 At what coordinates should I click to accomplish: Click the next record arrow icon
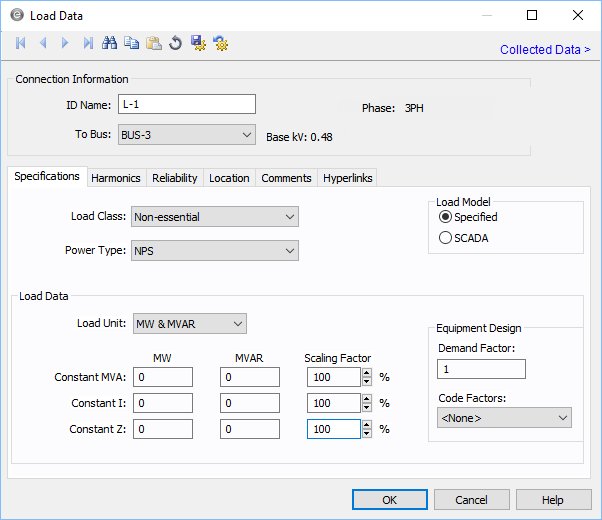tap(65, 43)
